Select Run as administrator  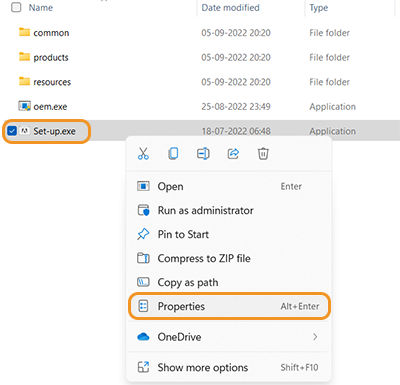pos(229,210)
